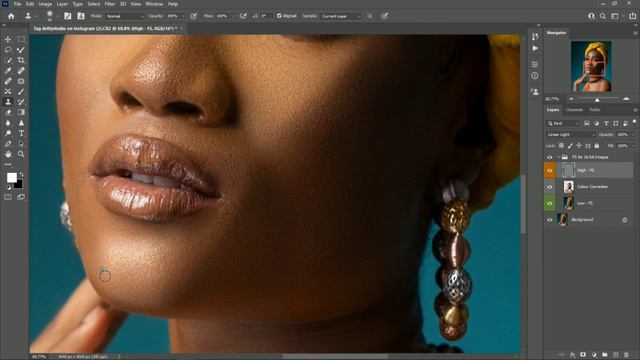This screenshot has width=640, height=360.
Task: Open the Info panel icon
Action: (535, 76)
